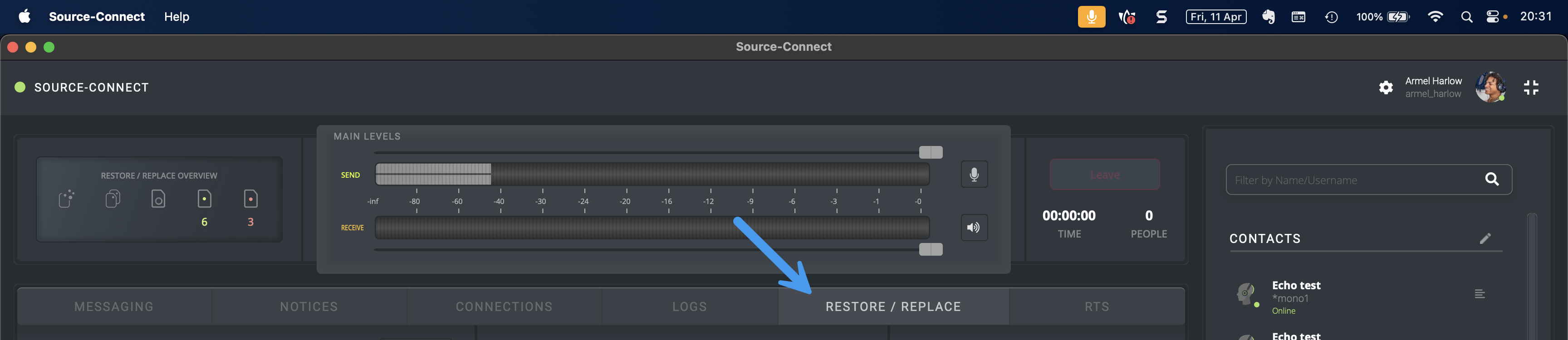Click the green-dot file icon above 6
The height and width of the screenshot is (340, 1568).
[205, 199]
